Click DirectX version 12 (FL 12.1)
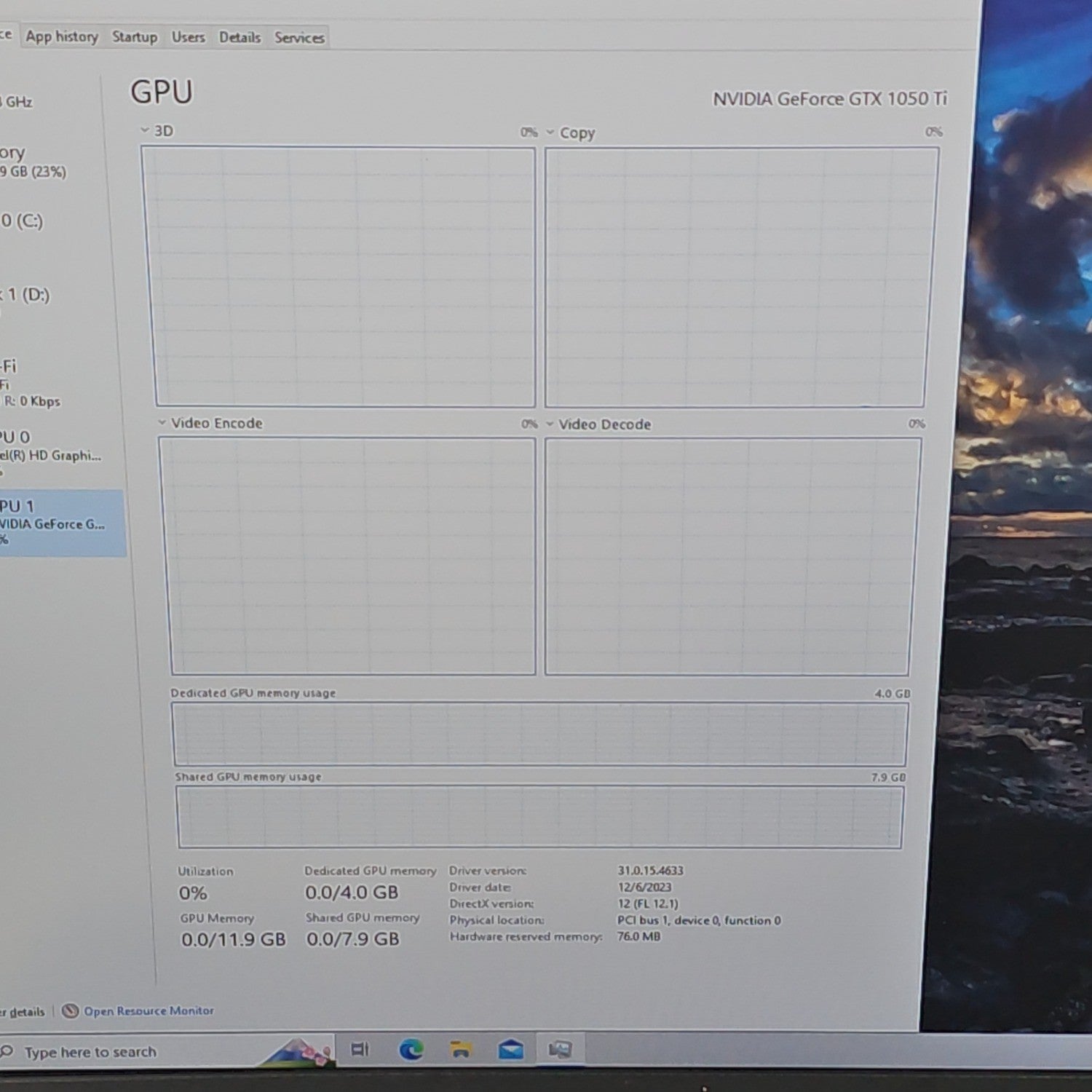Image resolution: width=1092 pixels, height=1092 pixels. point(648,903)
